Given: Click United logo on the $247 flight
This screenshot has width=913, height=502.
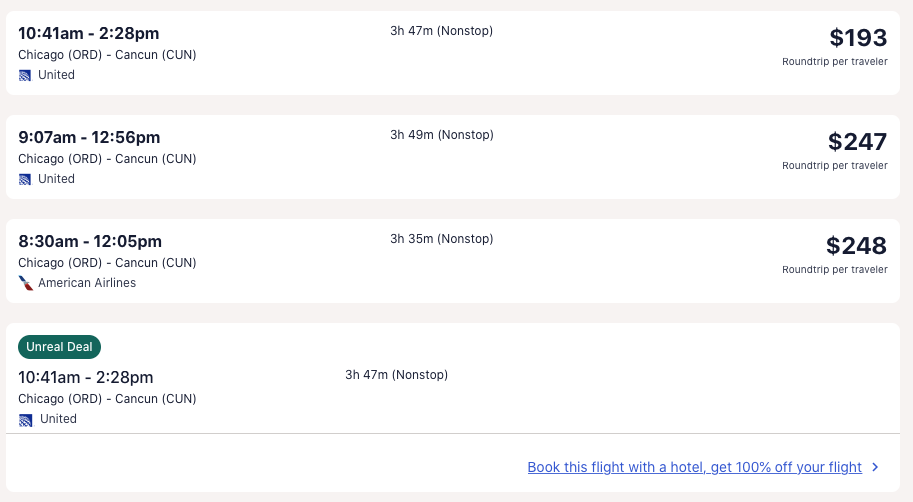Looking at the screenshot, I should point(25,179).
